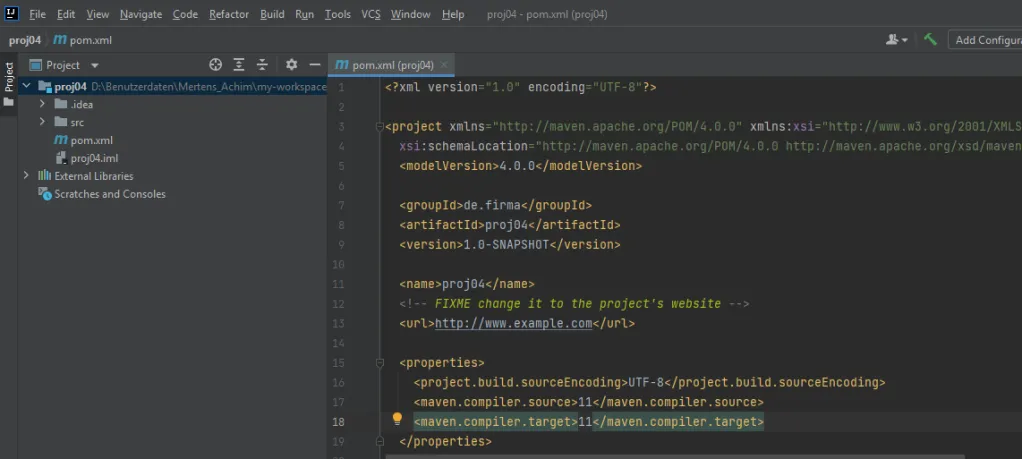Click the groupId value de.firma
Screen dimensions: 1022x459
tap(492, 205)
